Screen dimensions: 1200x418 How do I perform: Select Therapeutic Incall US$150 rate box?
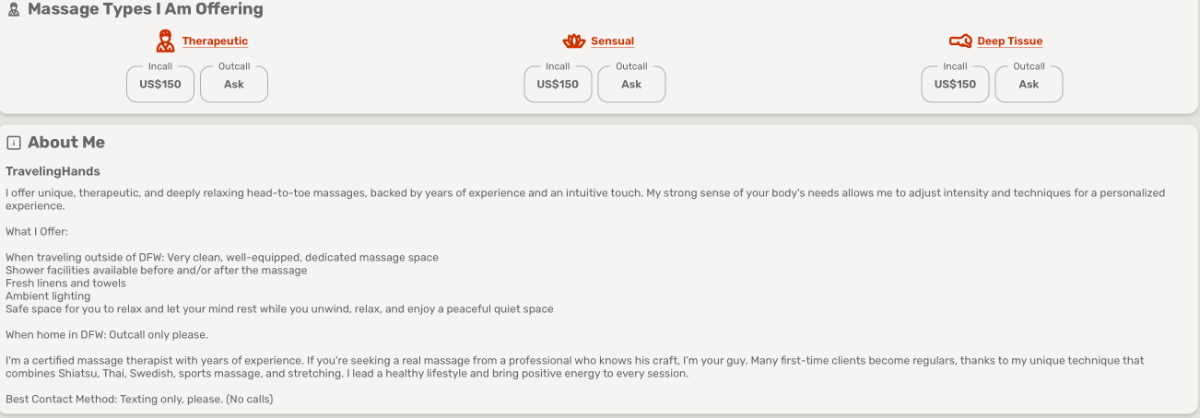(160, 84)
